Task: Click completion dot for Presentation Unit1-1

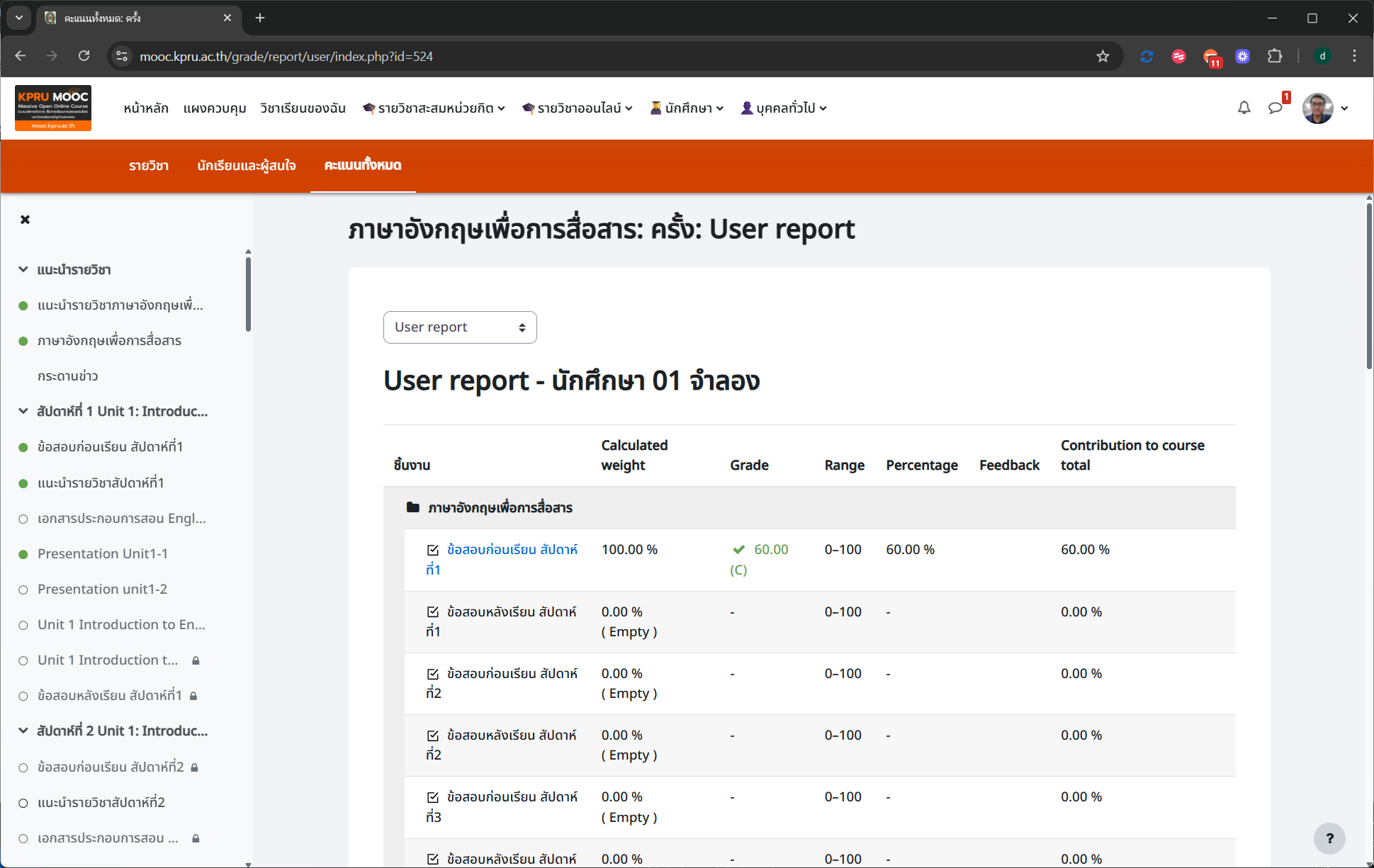Action: [23, 554]
